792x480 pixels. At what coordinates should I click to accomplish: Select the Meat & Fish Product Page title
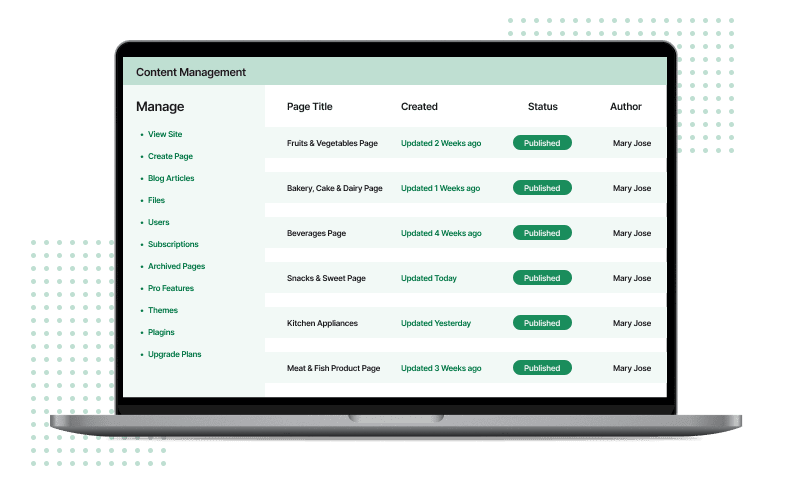[x=333, y=368]
